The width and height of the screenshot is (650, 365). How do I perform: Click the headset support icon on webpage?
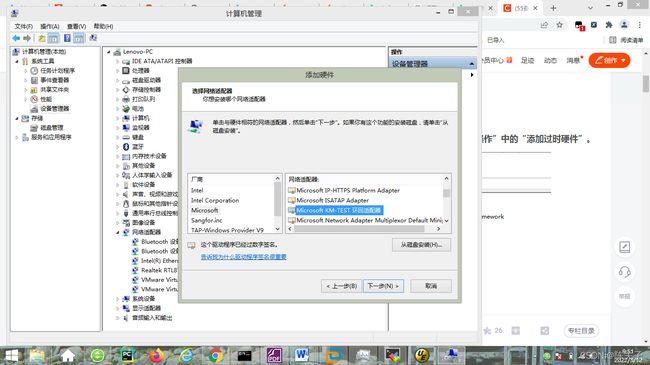click(x=624, y=272)
